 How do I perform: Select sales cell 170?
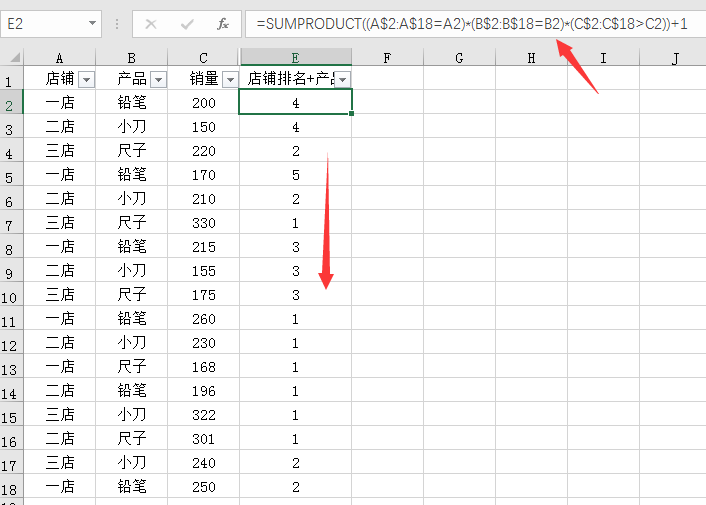(x=204, y=175)
